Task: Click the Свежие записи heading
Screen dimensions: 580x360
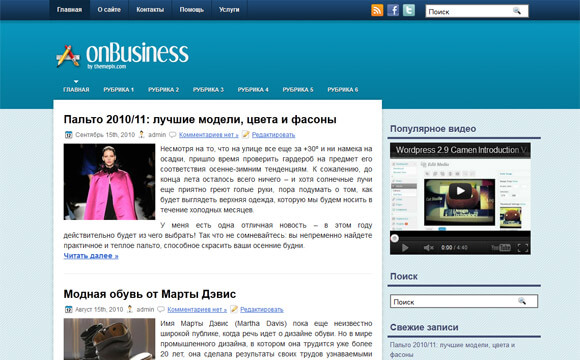Action: tap(424, 327)
